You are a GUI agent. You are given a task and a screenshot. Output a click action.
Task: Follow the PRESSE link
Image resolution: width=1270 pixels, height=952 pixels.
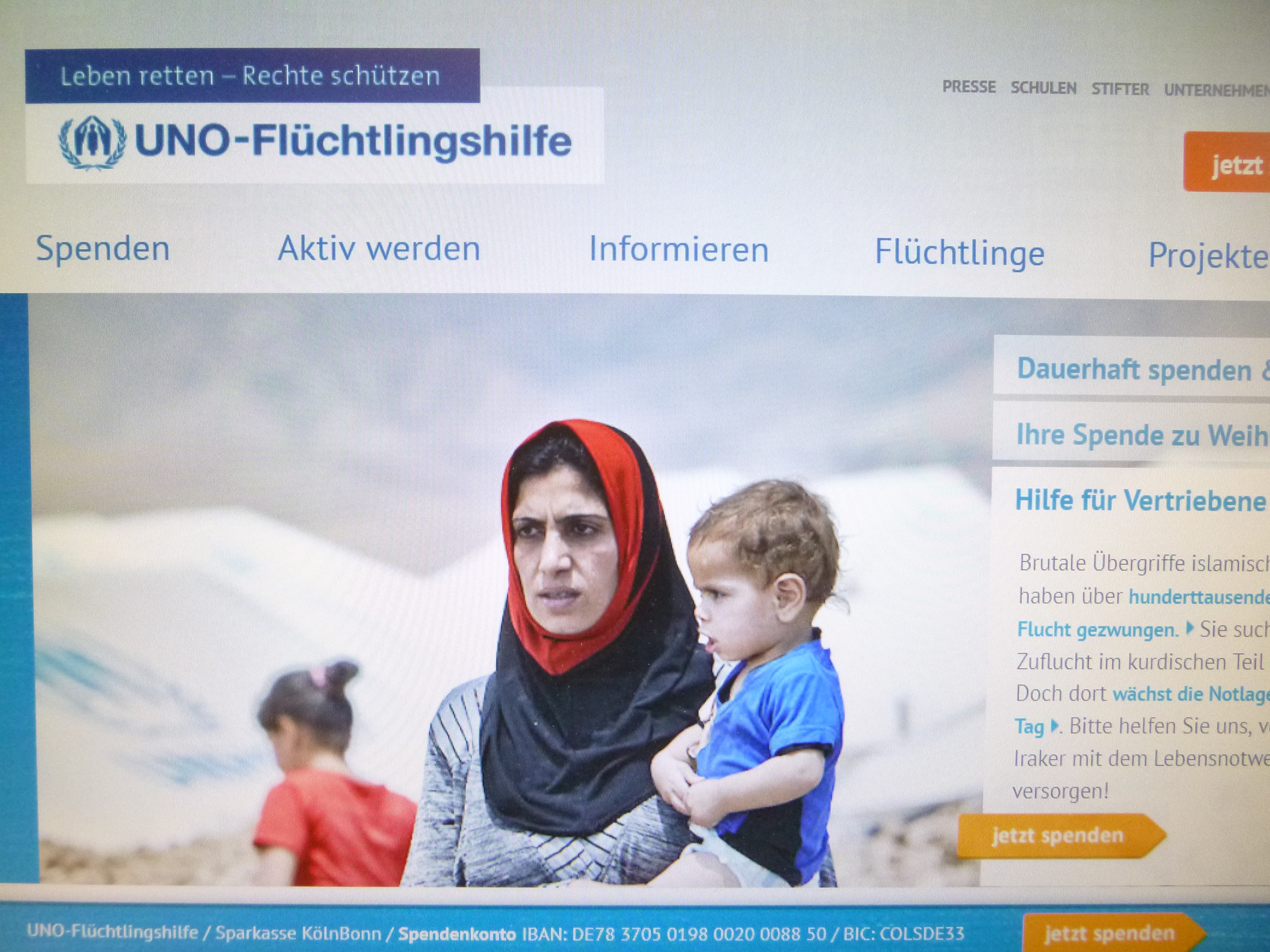tap(969, 87)
